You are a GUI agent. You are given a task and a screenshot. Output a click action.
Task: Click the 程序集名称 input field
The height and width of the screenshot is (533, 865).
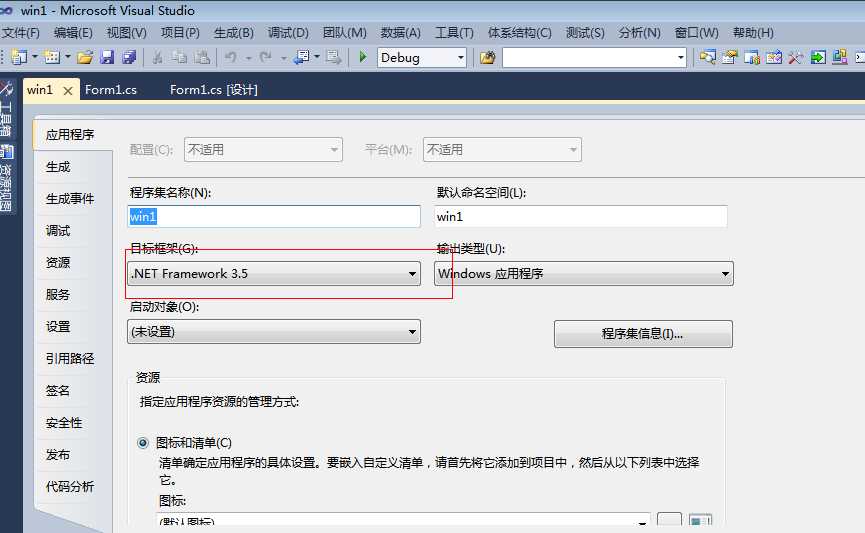[274, 216]
